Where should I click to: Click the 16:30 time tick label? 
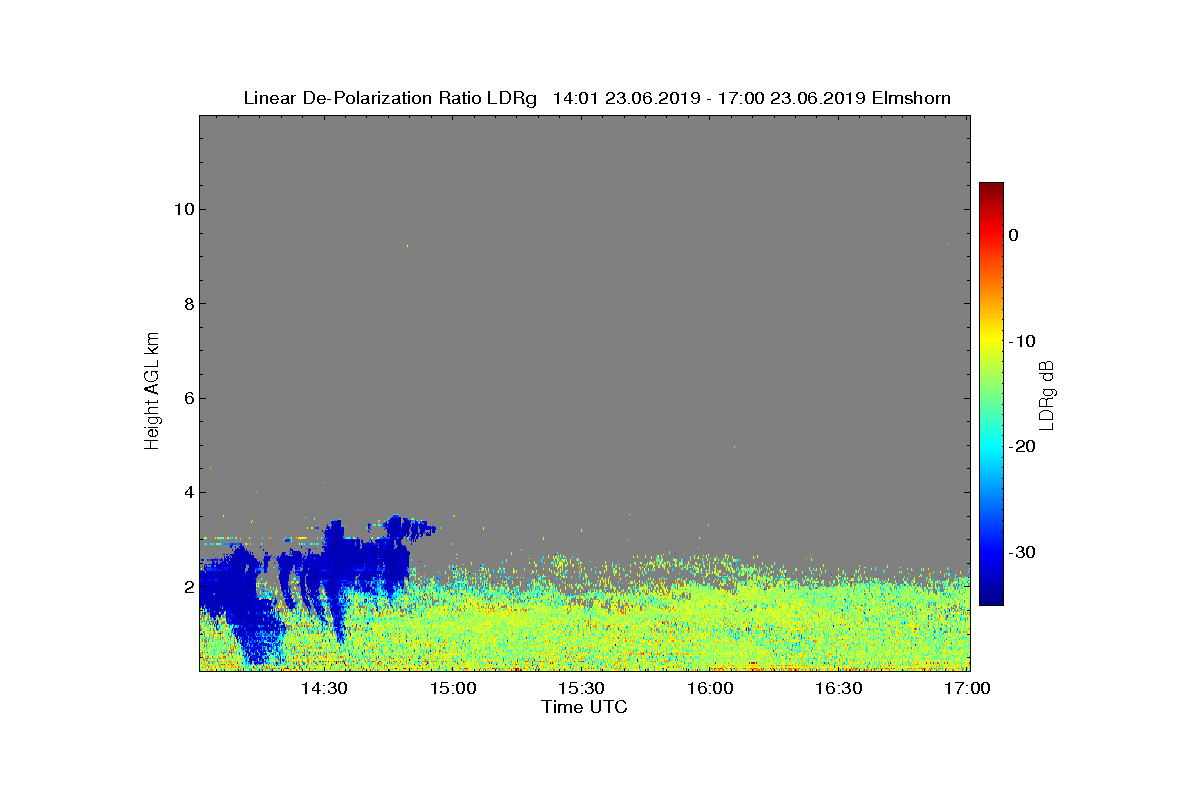coord(839,688)
